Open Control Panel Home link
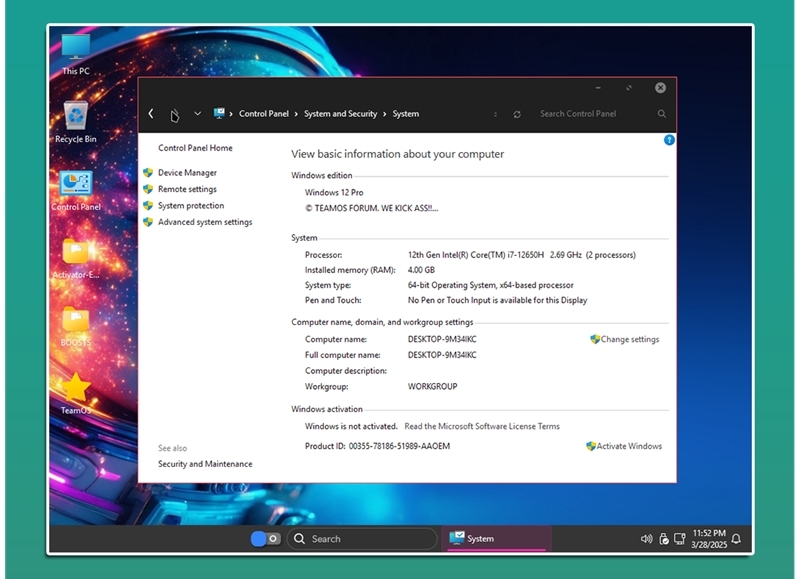This screenshot has width=800, height=579. pyautogui.click(x=195, y=148)
